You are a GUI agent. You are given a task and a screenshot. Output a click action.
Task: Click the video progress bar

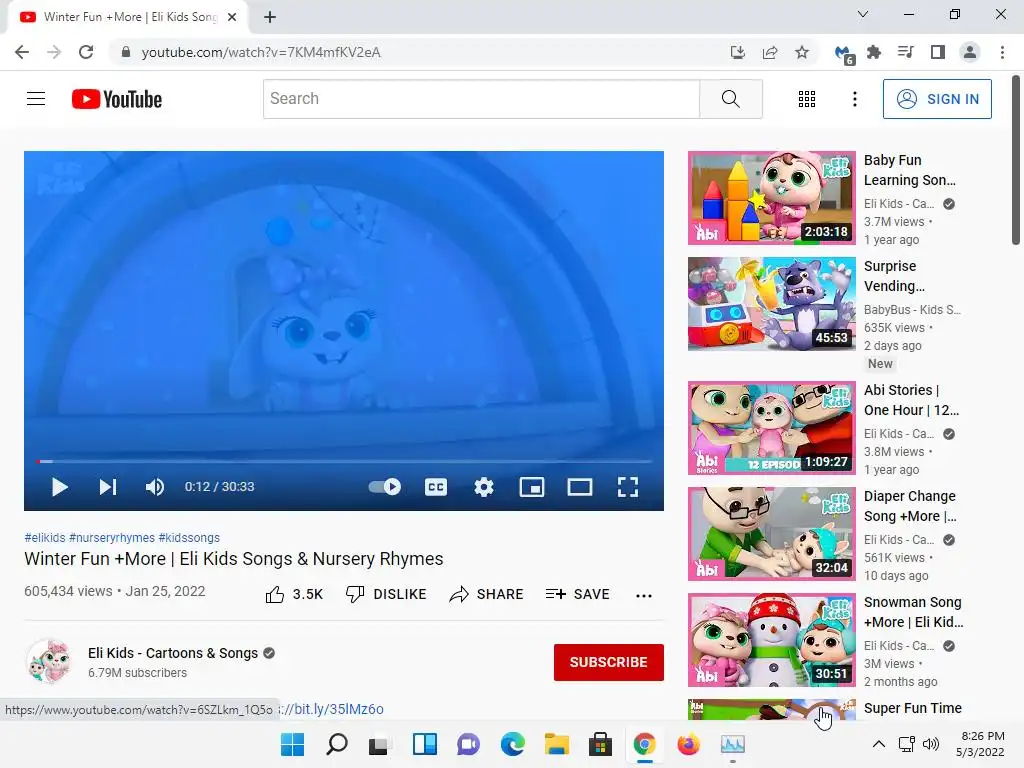pyautogui.click(x=344, y=462)
